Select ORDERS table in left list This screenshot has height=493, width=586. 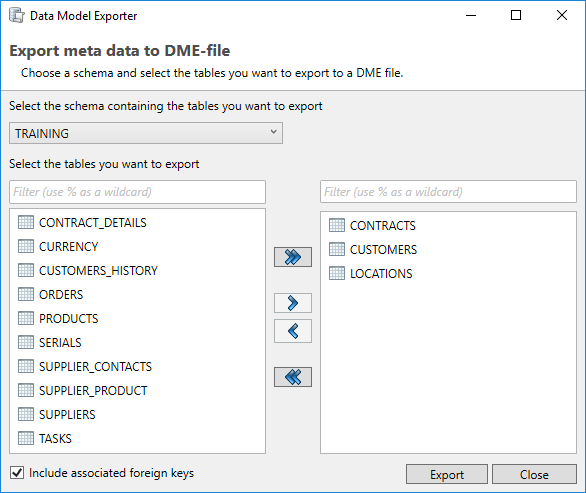click(61, 295)
